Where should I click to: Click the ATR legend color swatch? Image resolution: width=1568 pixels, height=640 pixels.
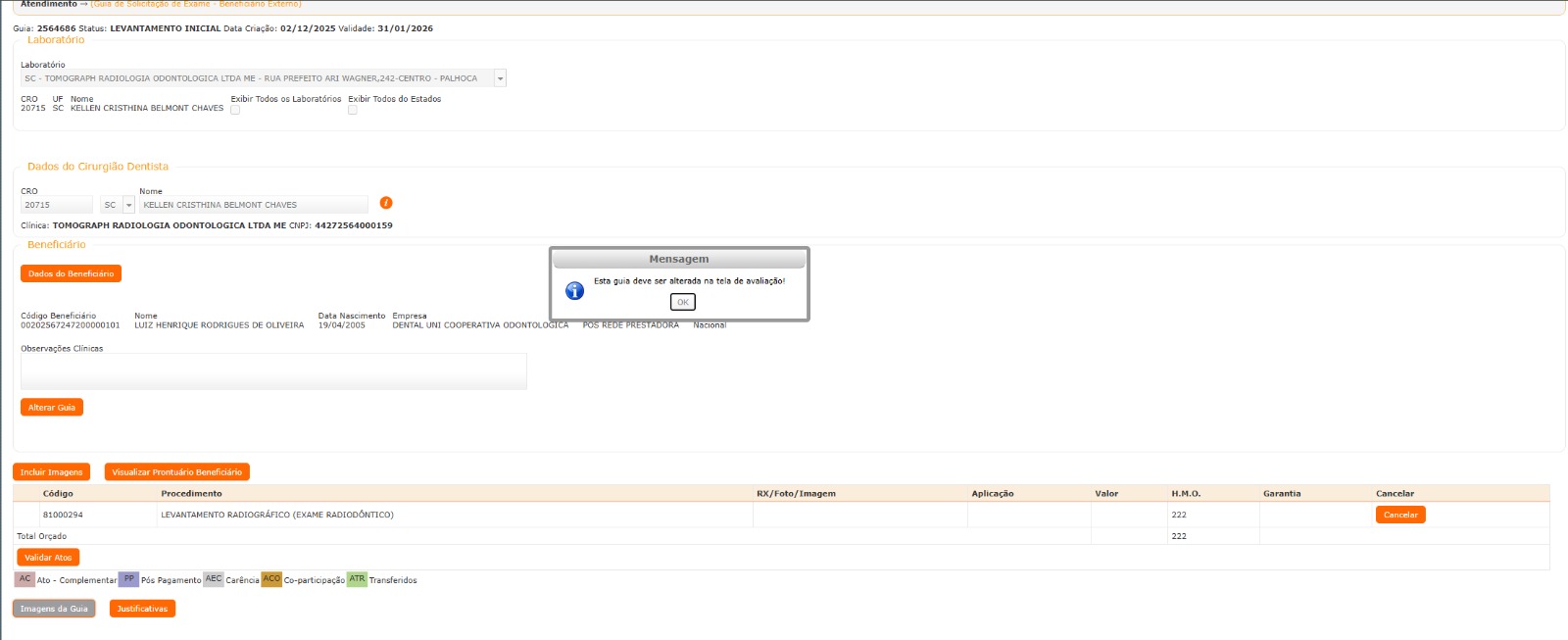(x=357, y=579)
